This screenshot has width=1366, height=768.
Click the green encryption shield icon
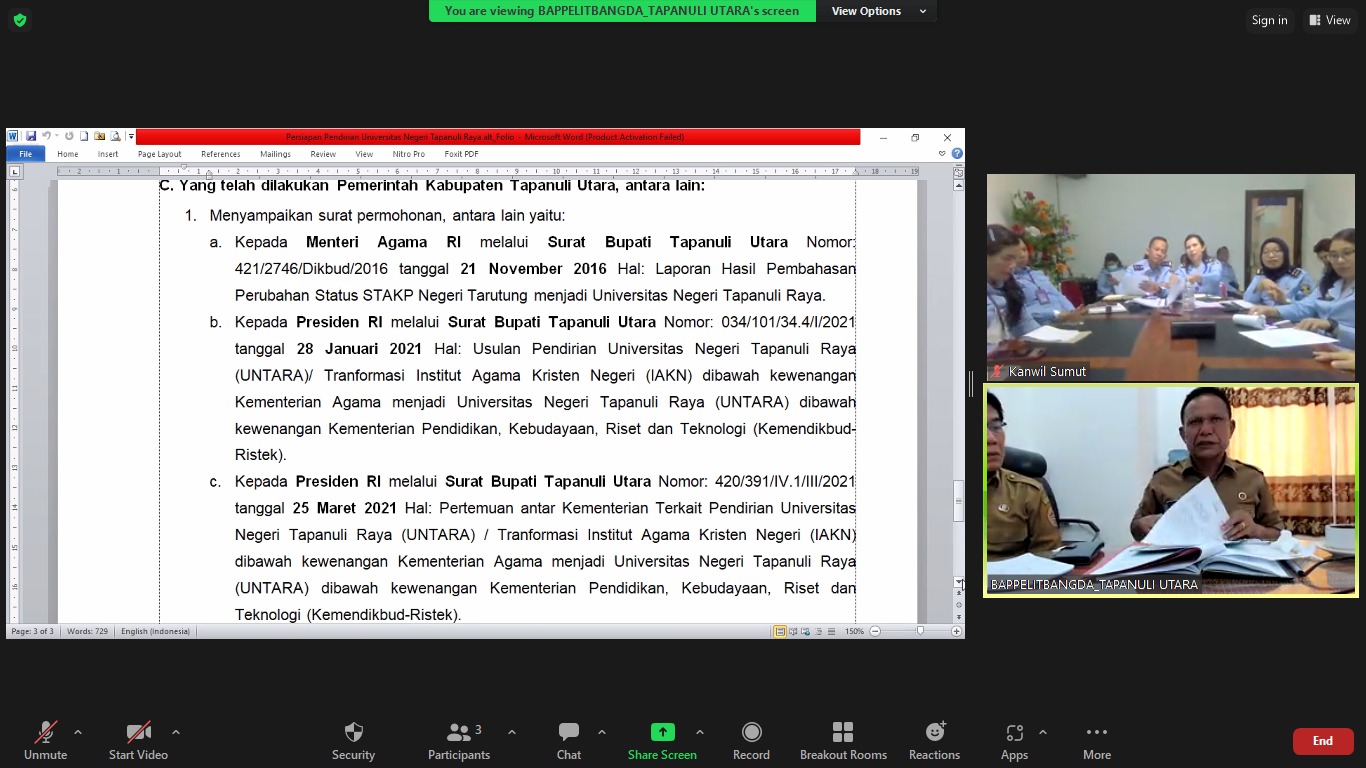click(x=19, y=20)
